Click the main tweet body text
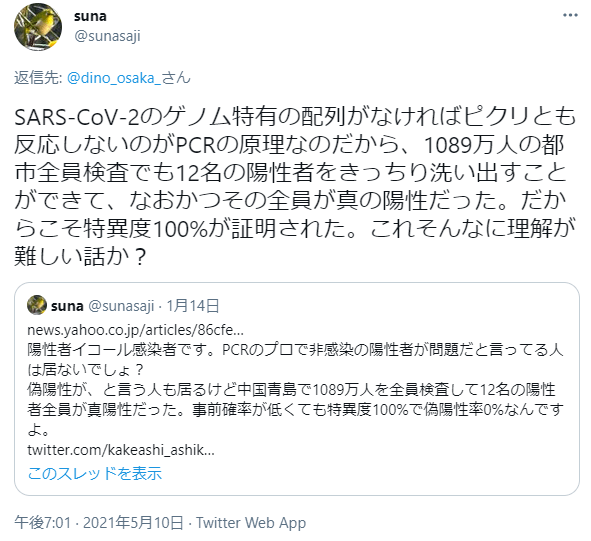 pos(295,186)
